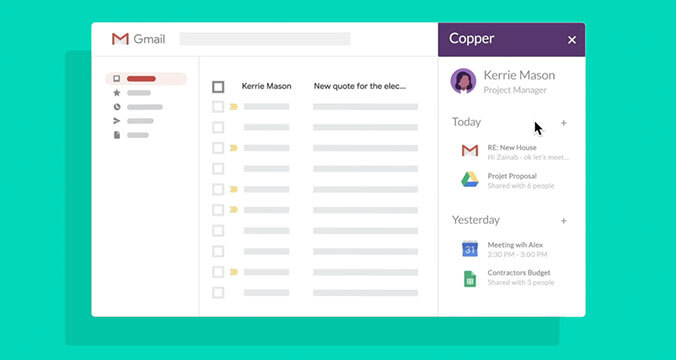This screenshot has width=676, height=360.
Task: Open the Inbox sidebar item
Action: (146, 78)
